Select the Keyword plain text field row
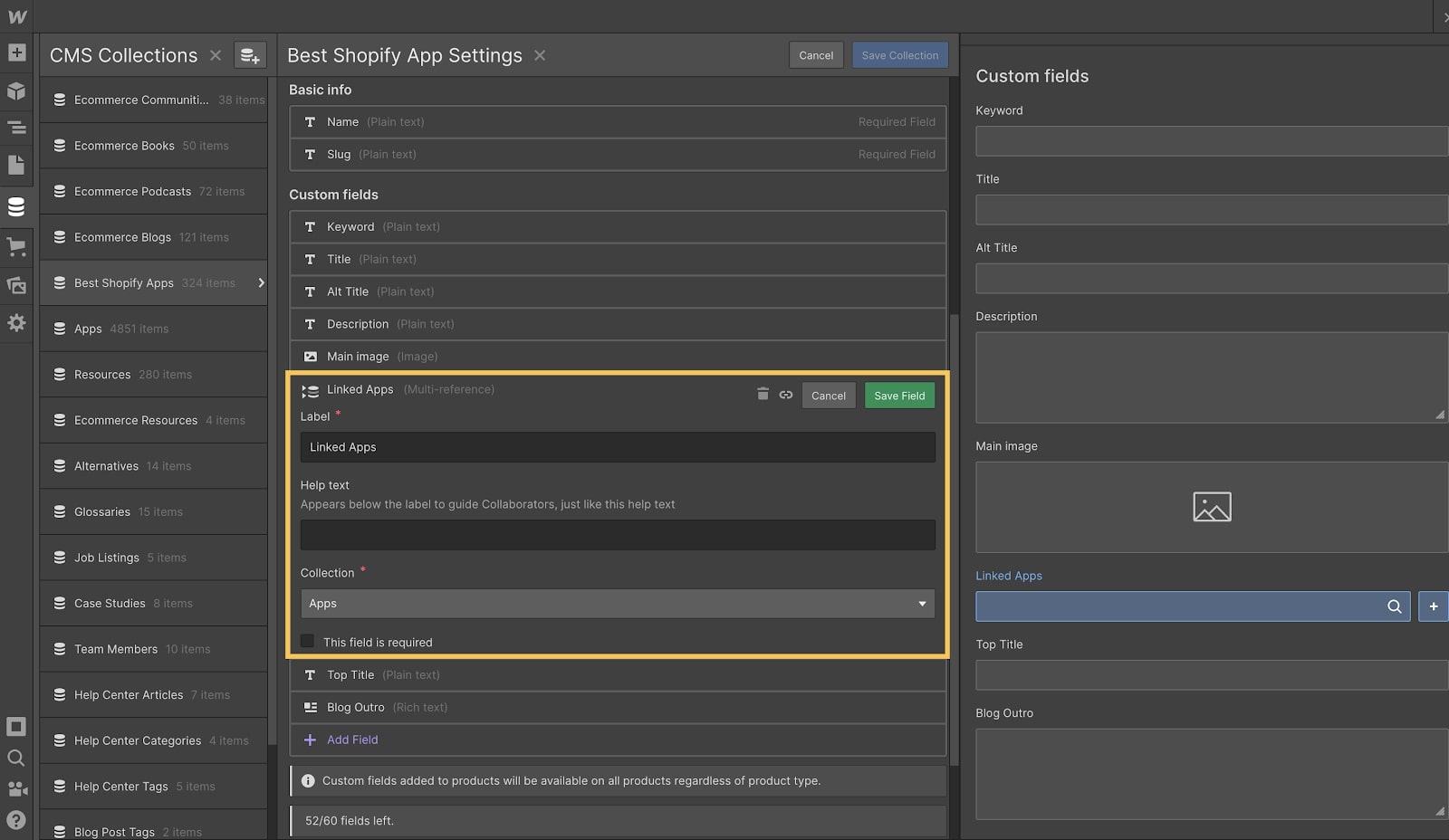 618,226
